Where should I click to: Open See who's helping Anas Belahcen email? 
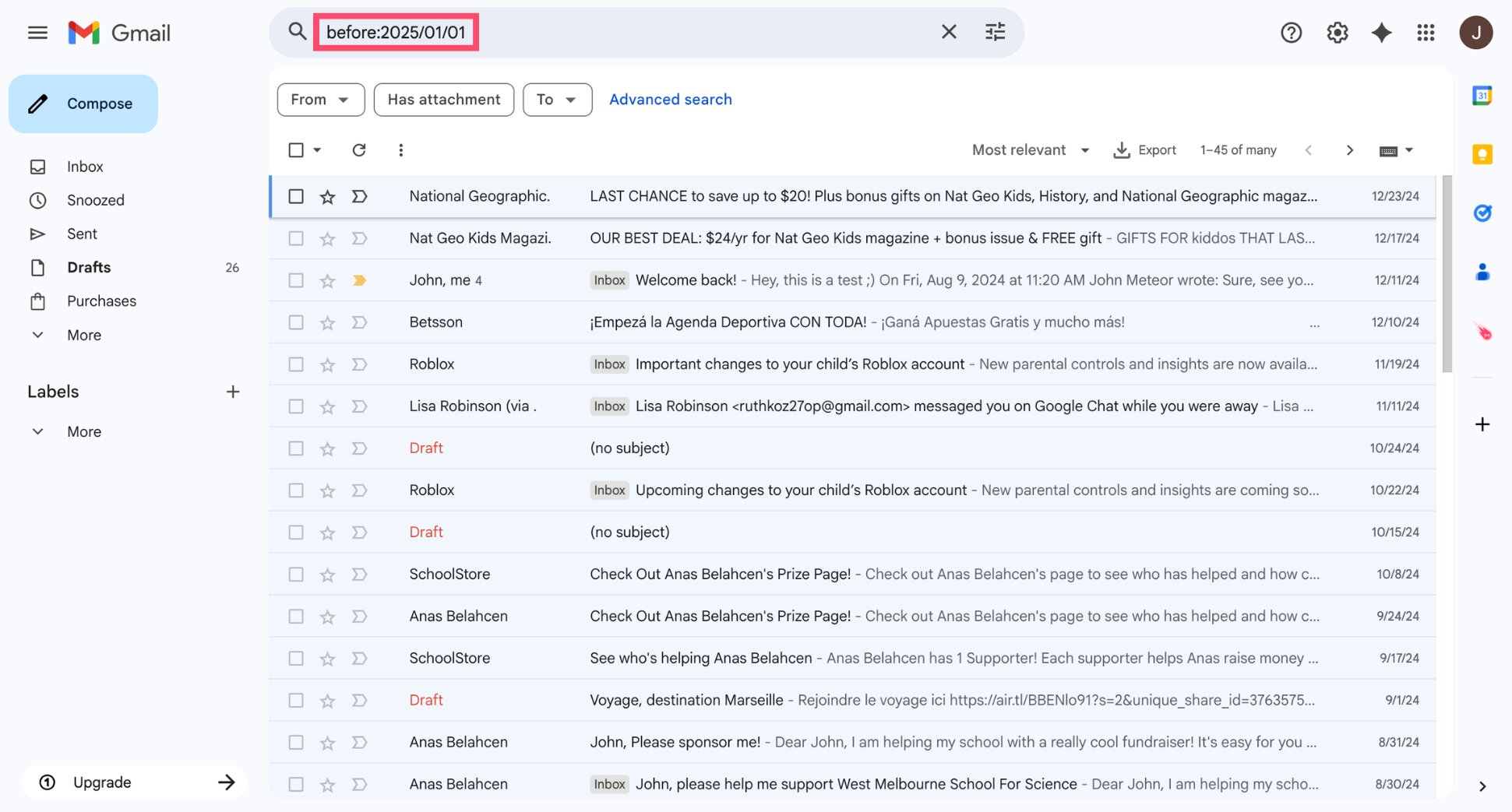(852, 659)
